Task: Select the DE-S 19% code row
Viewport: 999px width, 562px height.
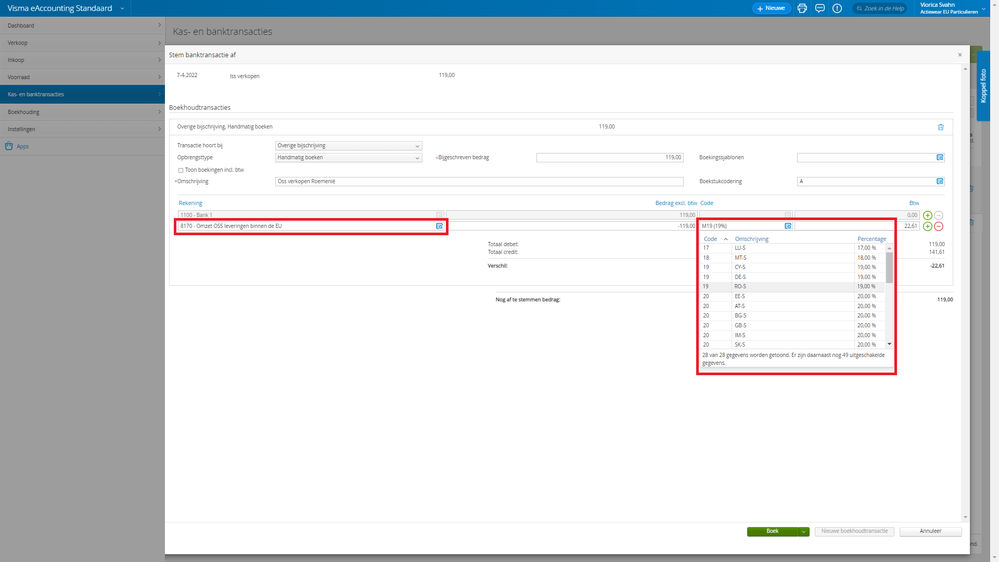Action: [x=793, y=277]
